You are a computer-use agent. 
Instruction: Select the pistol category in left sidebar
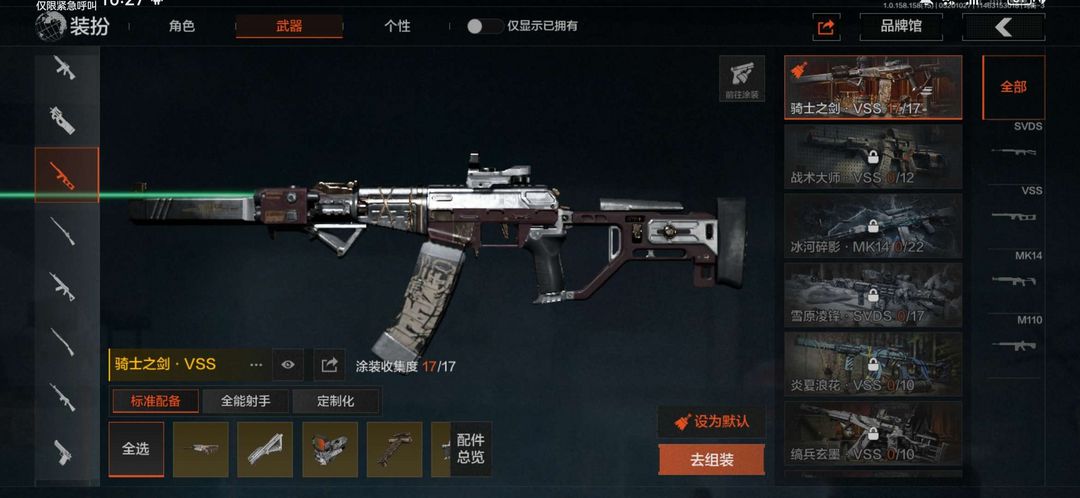click(x=63, y=451)
